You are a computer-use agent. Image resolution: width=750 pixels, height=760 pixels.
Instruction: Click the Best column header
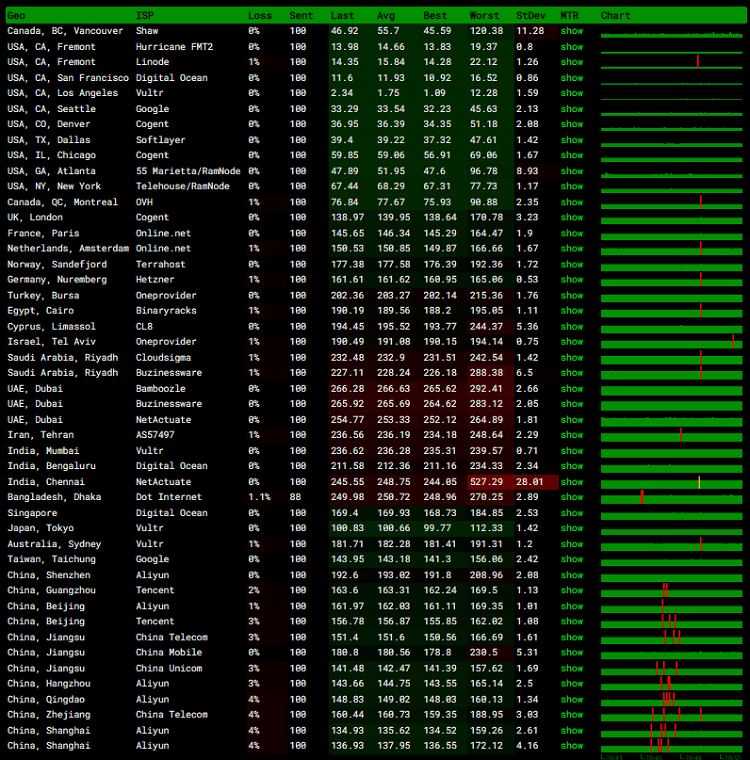pos(435,16)
